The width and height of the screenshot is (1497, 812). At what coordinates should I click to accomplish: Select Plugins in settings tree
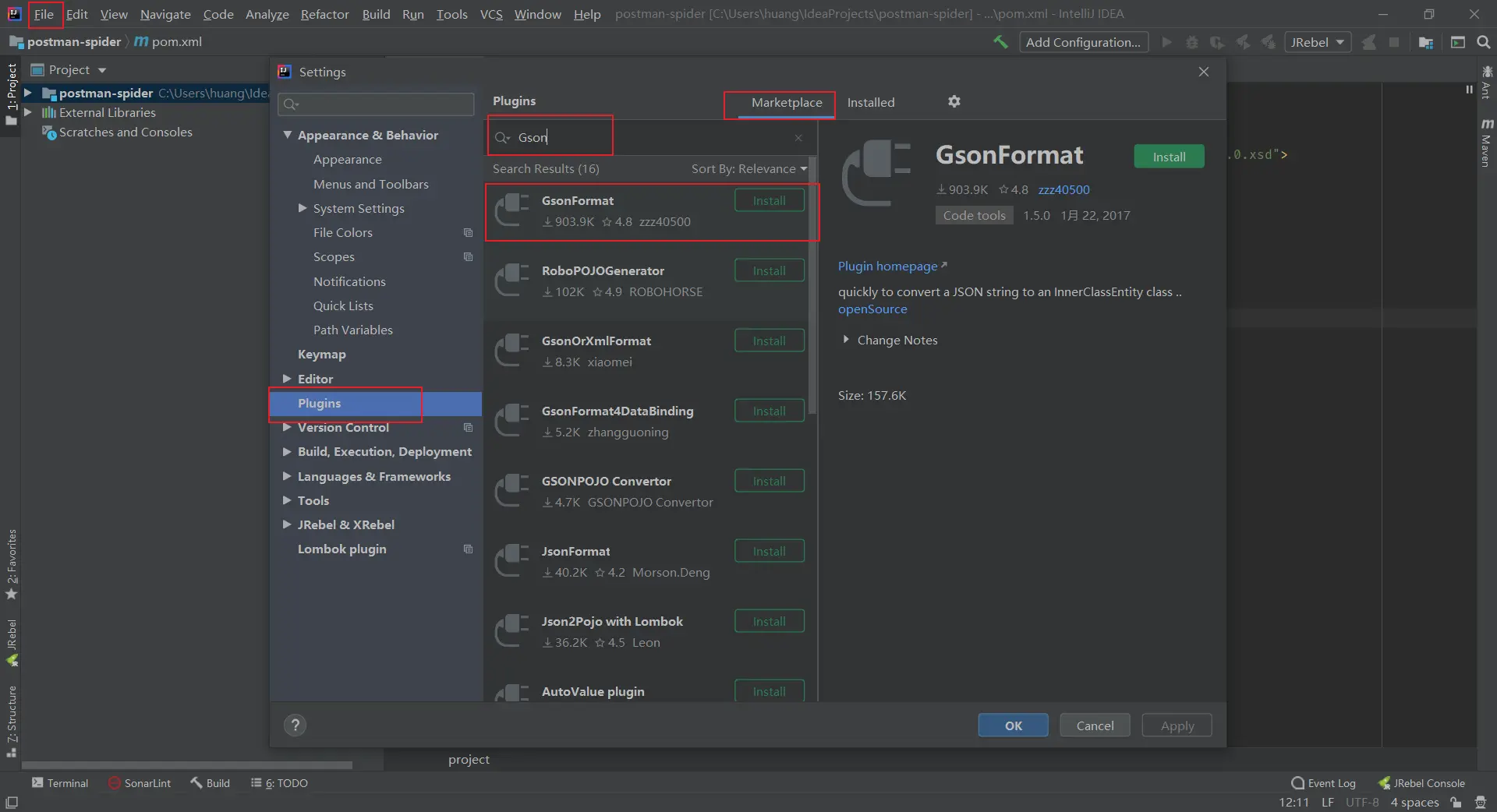376,404
